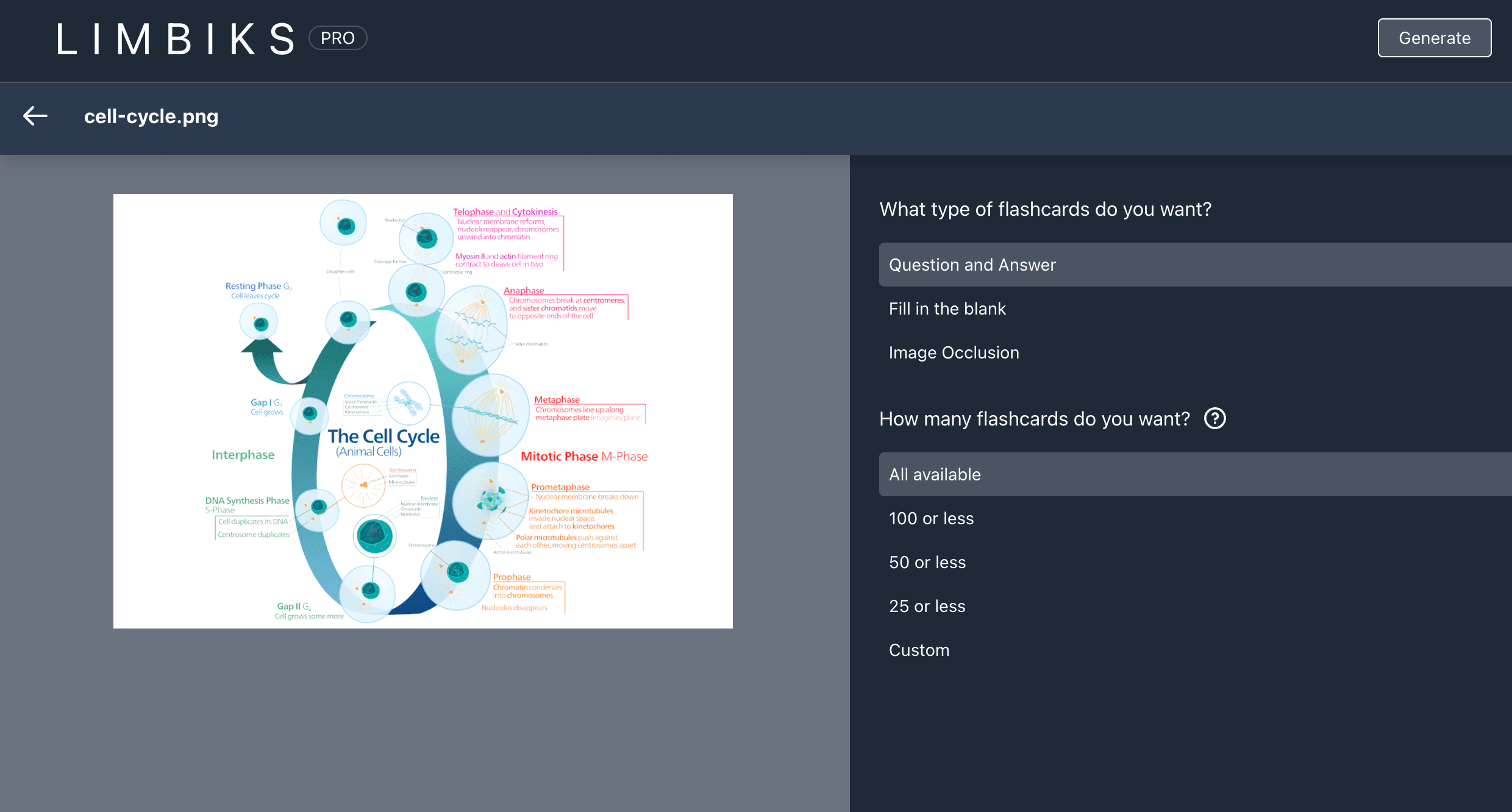Choose 100 or less flashcards
The image size is (1512, 812).
(x=931, y=518)
